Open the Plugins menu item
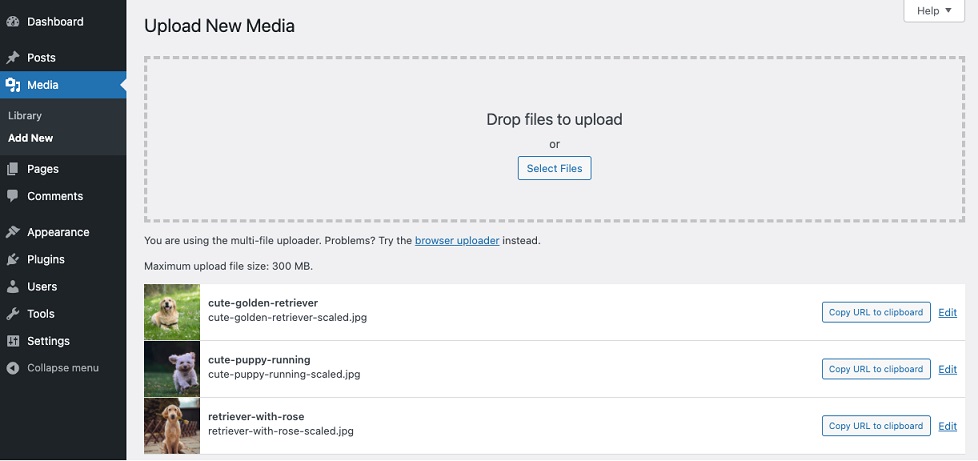The width and height of the screenshot is (978, 461). click(x=63, y=260)
